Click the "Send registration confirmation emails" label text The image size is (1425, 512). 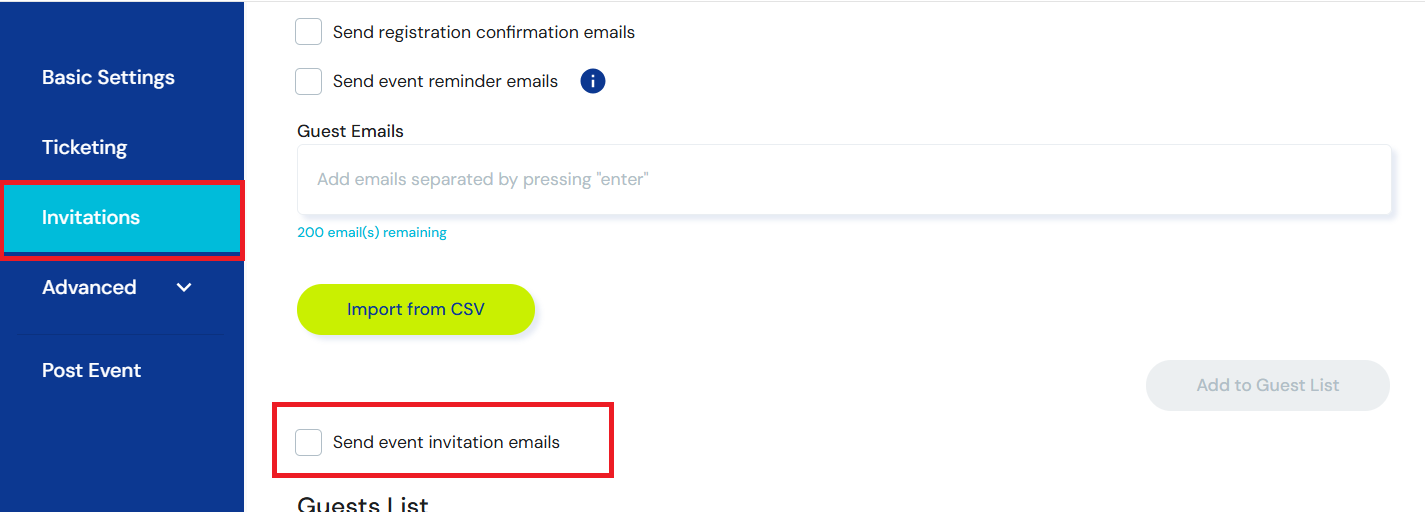click(484, 32)
